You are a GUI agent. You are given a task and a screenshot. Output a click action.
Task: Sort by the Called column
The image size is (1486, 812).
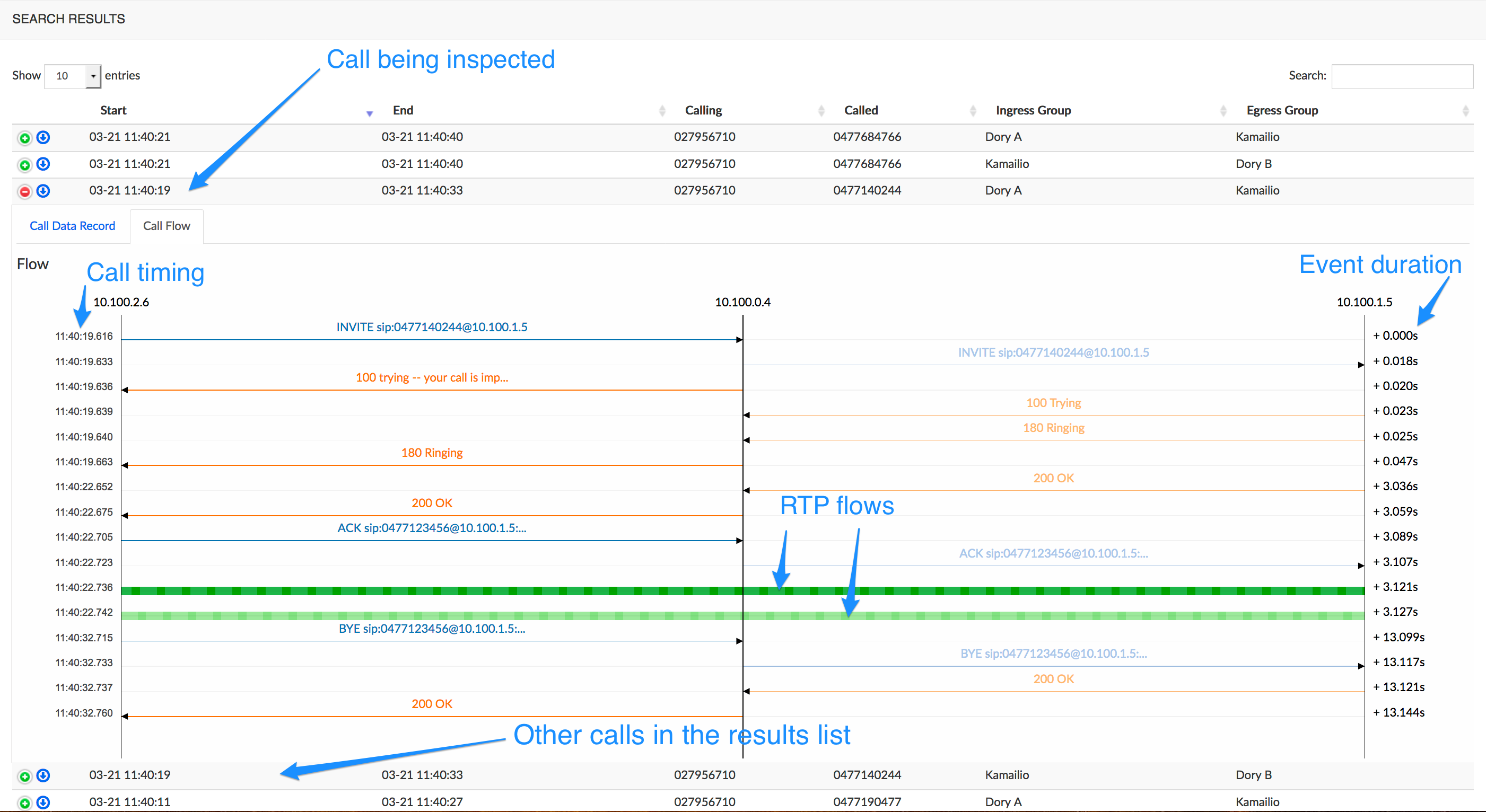tap(861, 110)
